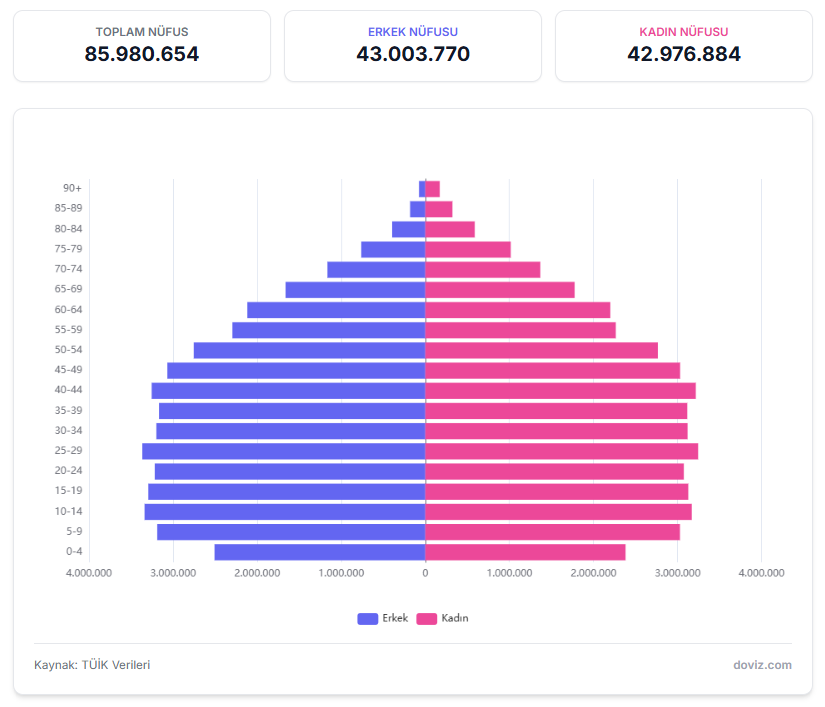The width and height of the screenshot is (825, 707).
Task: Click the blue male bar for 25-29
Action: (284, 451)
